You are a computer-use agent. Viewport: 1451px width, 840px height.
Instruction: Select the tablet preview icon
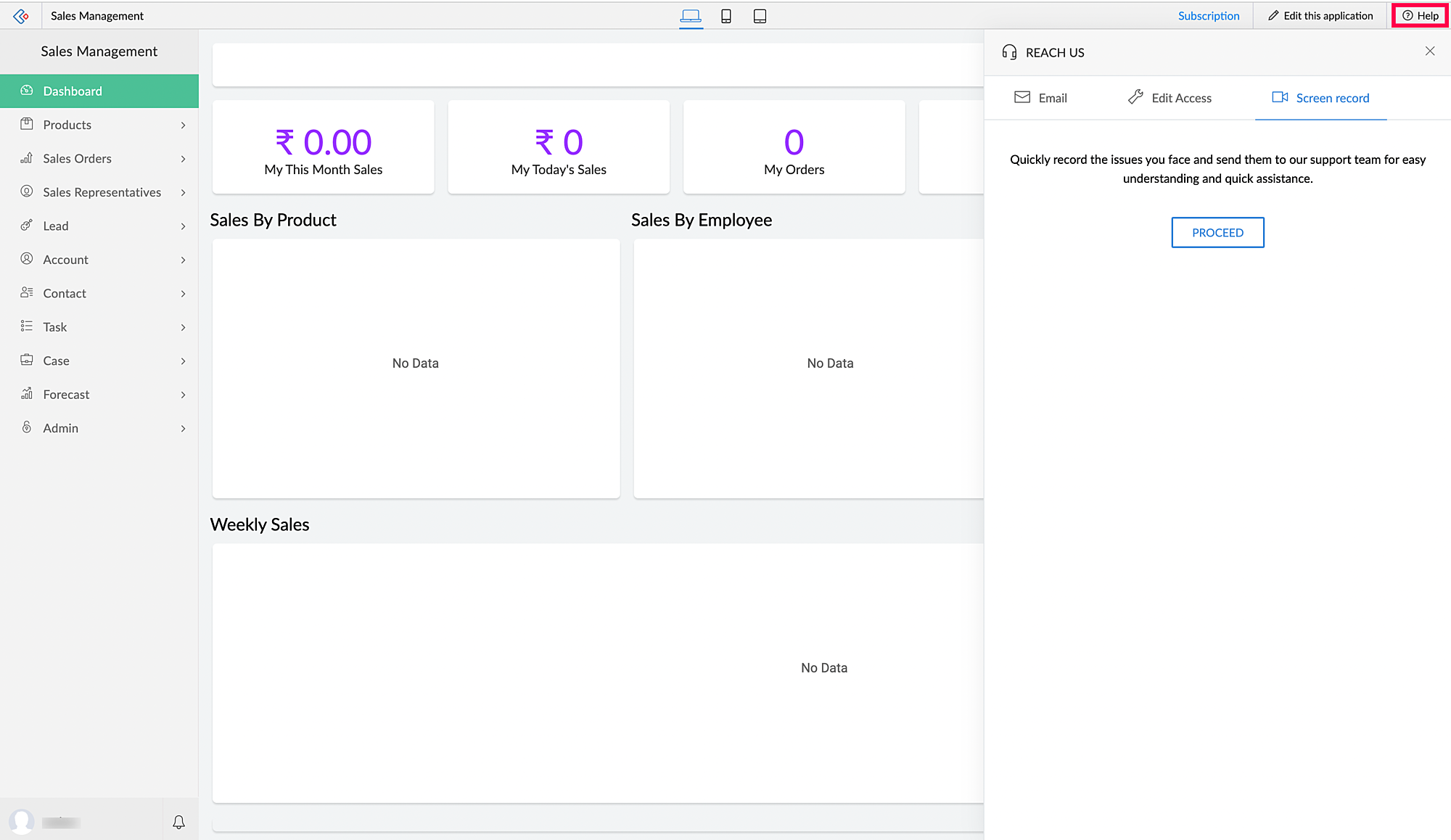[x=760, y=16]
